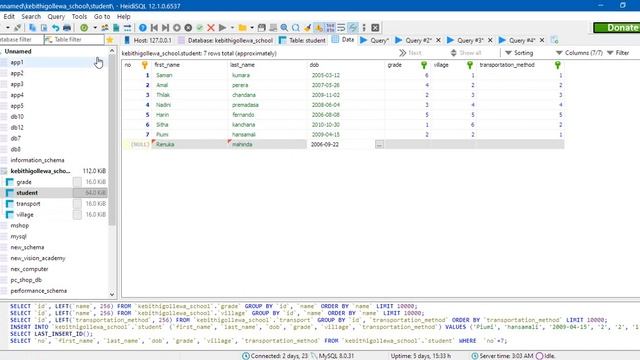The width and height of the screenshot is (640, 360).
Task: Click the Insert row circle icon
Action: 177,28
